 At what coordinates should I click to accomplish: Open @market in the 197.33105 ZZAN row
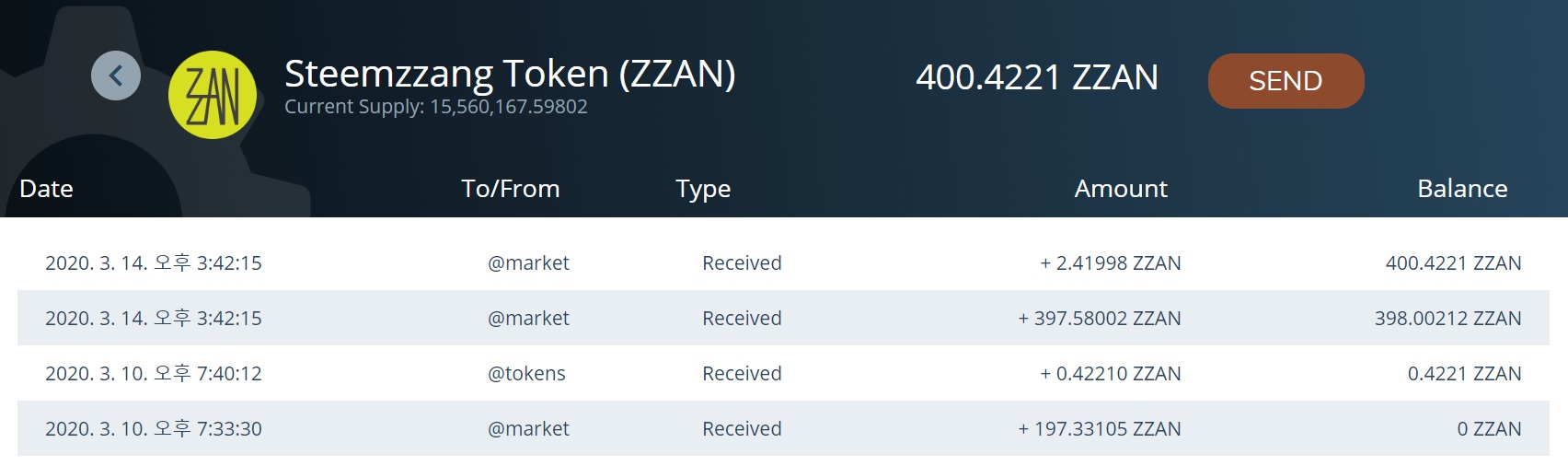pyautogui.click(x=528, y=429)
